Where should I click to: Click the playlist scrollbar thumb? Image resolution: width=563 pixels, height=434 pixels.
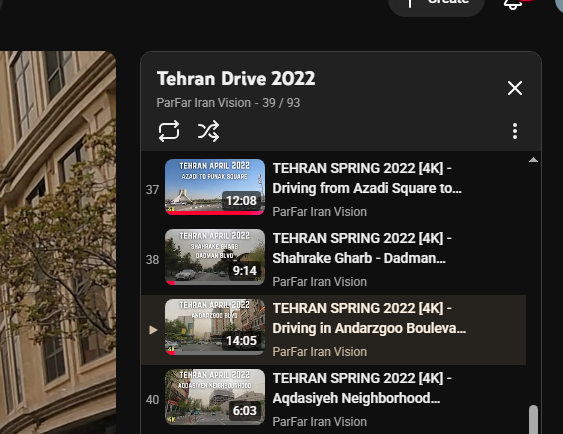534,419
